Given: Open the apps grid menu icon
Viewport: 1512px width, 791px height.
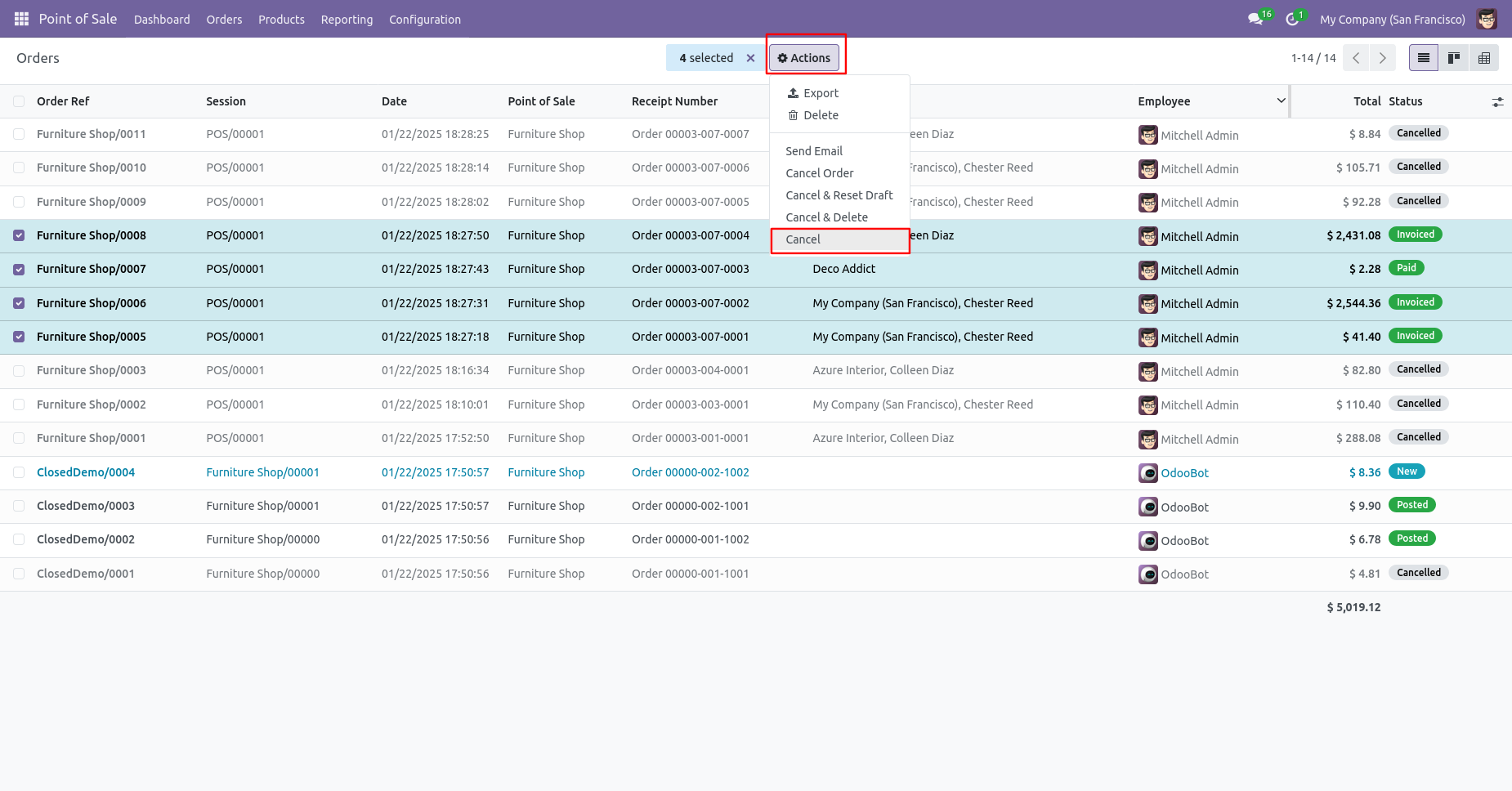Looking at the screenshot, I should 22,19.
